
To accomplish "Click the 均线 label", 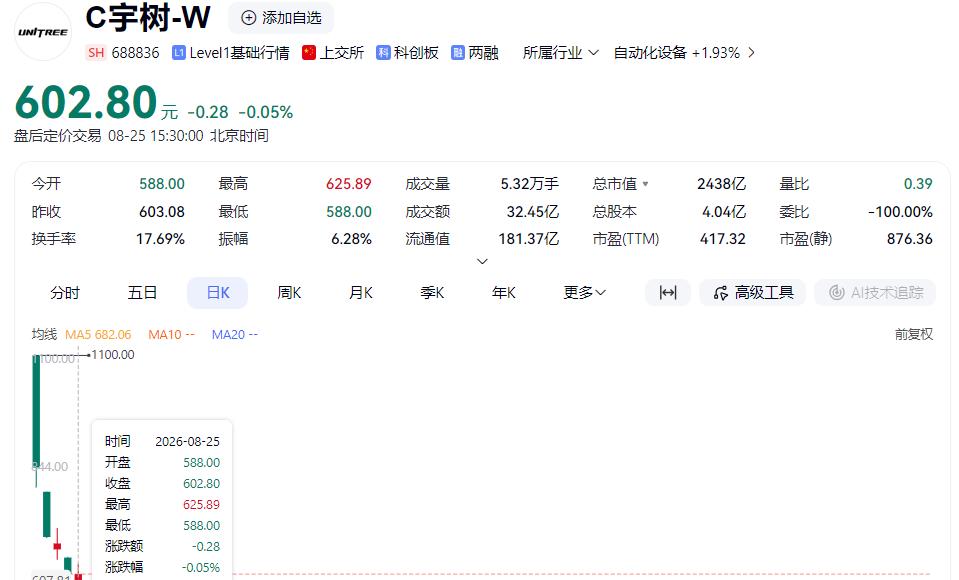I will click(44, 334).
